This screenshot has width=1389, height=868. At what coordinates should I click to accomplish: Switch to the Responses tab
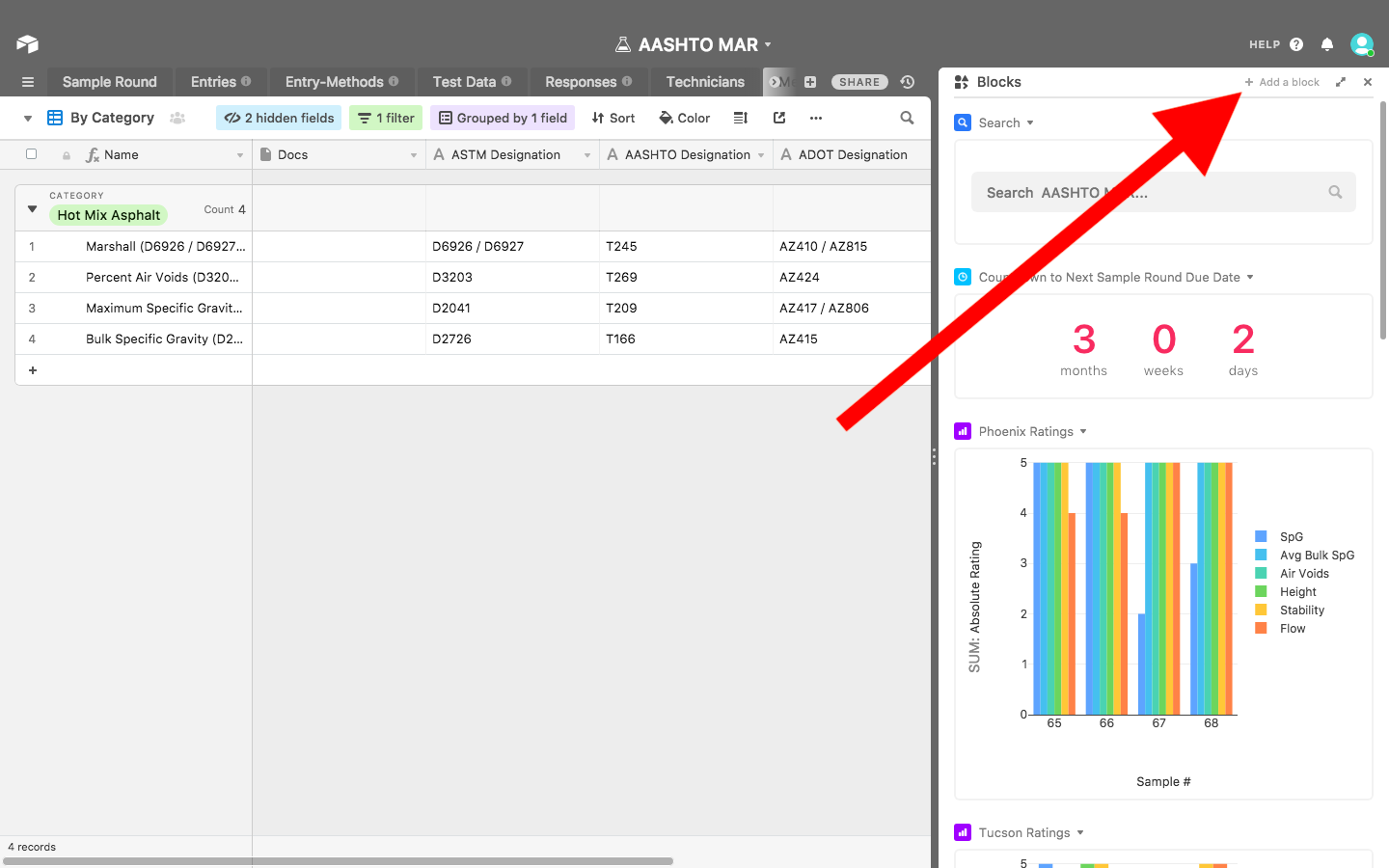[588, 82]
